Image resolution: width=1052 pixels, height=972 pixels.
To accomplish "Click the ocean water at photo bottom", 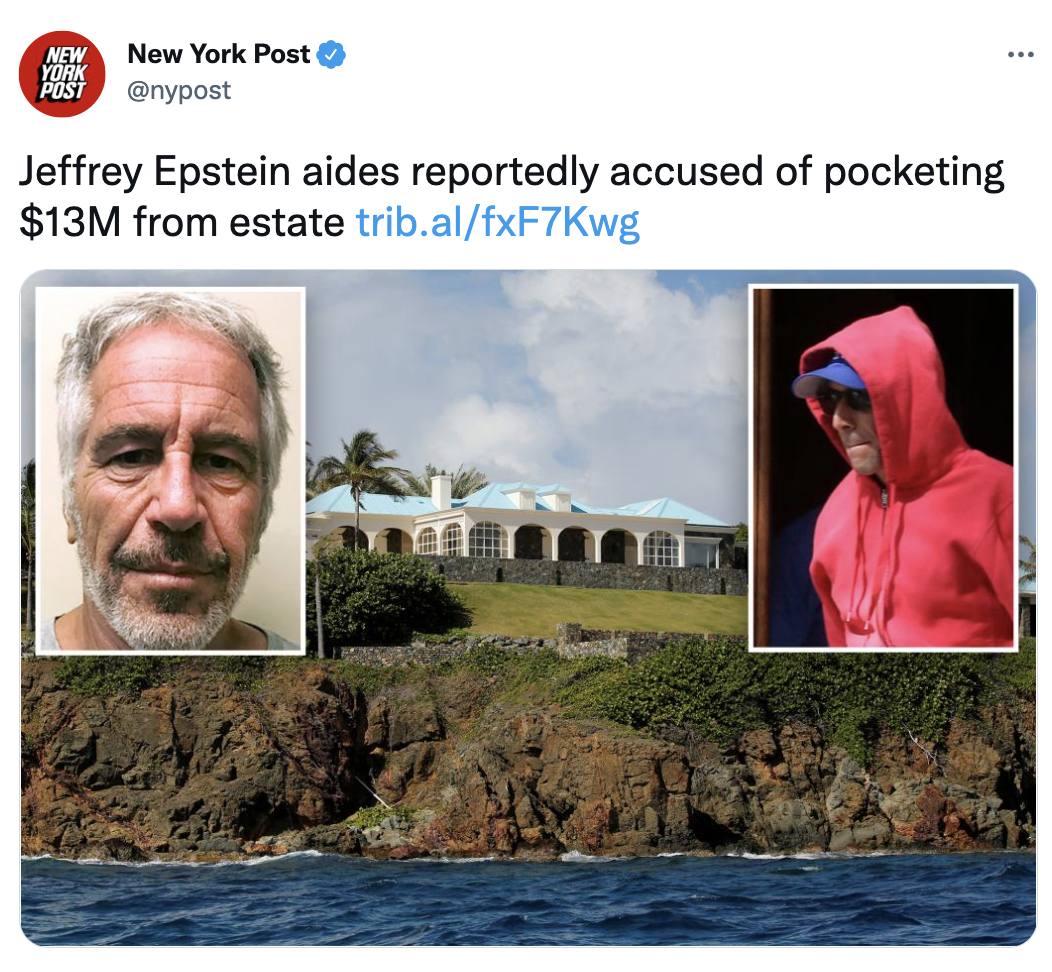I will 528,899.
